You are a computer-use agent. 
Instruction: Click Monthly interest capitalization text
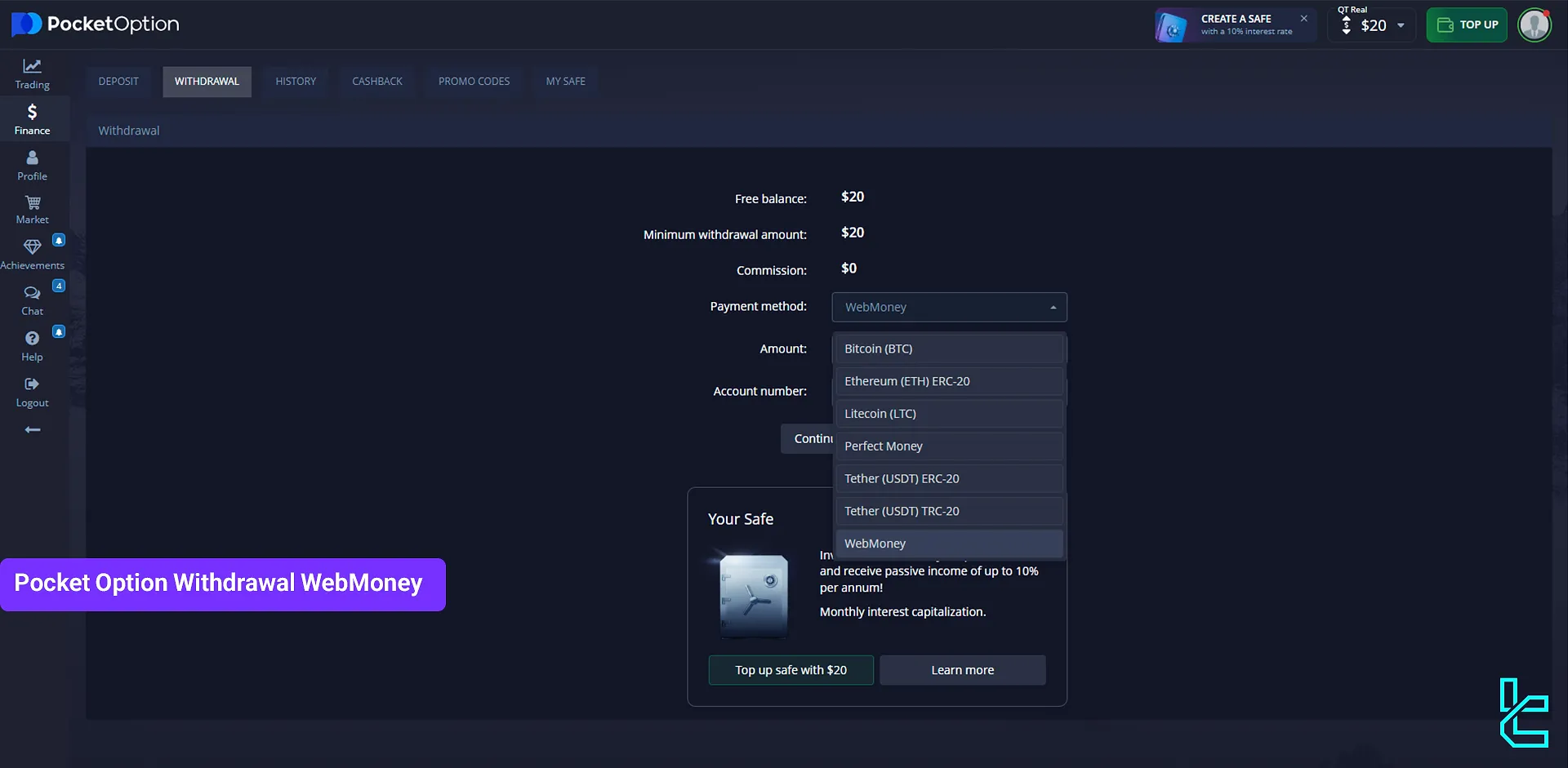pos(902,612)
